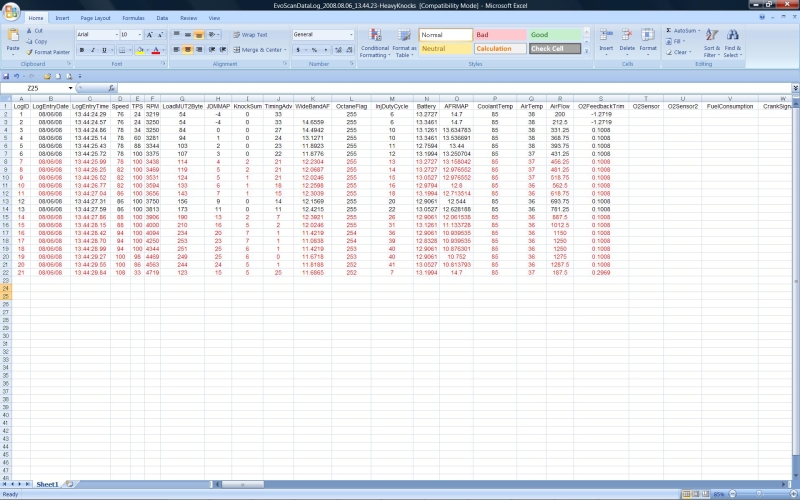Click the AutoSum sigma icon
Viewport: 800px width, 500px height.
point(668,31)
